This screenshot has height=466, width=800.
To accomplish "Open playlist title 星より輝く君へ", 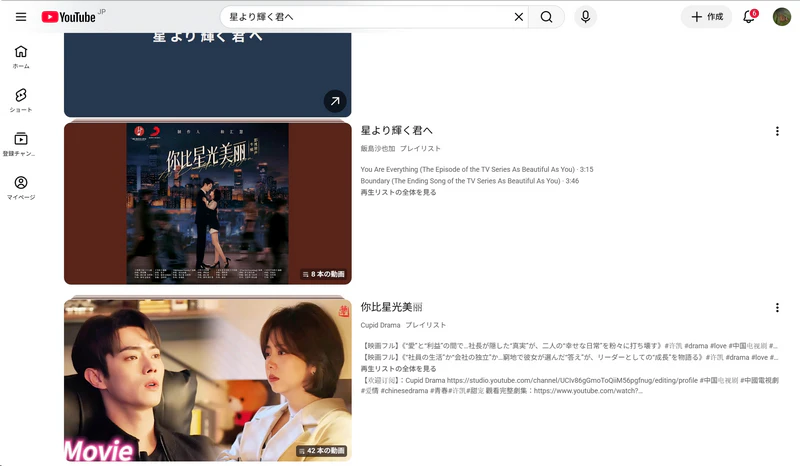I will pos(396,131).
